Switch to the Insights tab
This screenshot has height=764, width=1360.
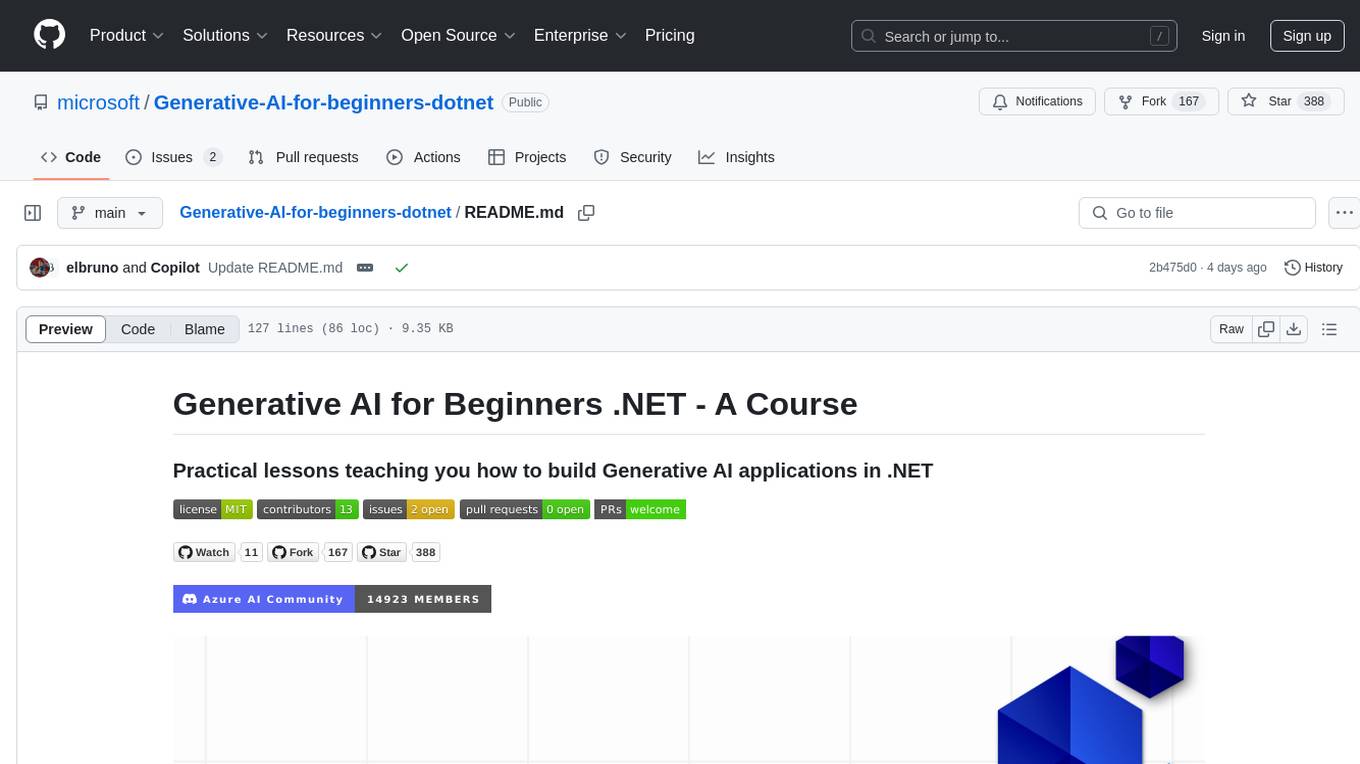point(736,157)
